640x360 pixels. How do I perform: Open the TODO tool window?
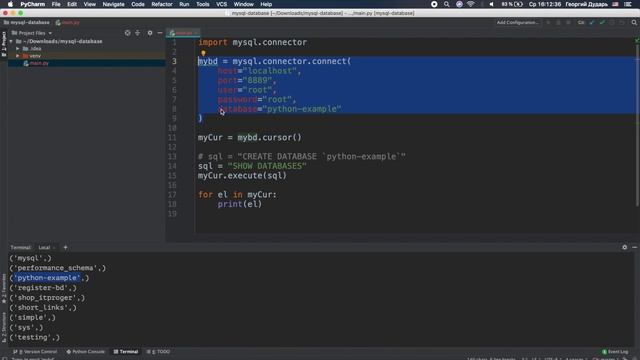(158, 351)
